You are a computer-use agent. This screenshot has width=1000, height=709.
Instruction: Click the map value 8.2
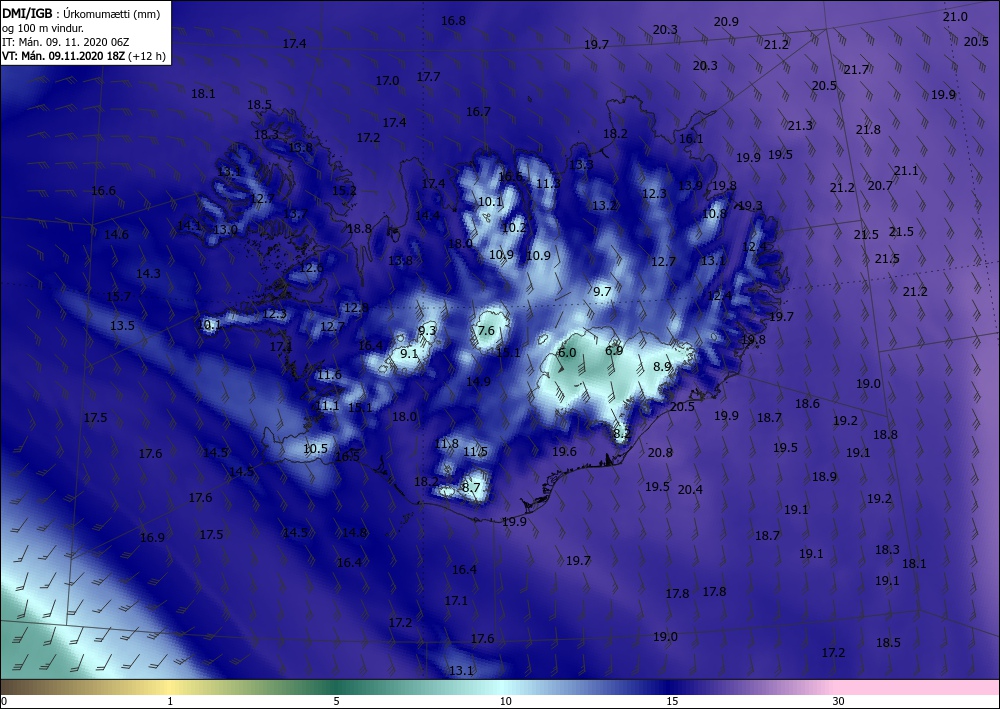pos(621,434)
